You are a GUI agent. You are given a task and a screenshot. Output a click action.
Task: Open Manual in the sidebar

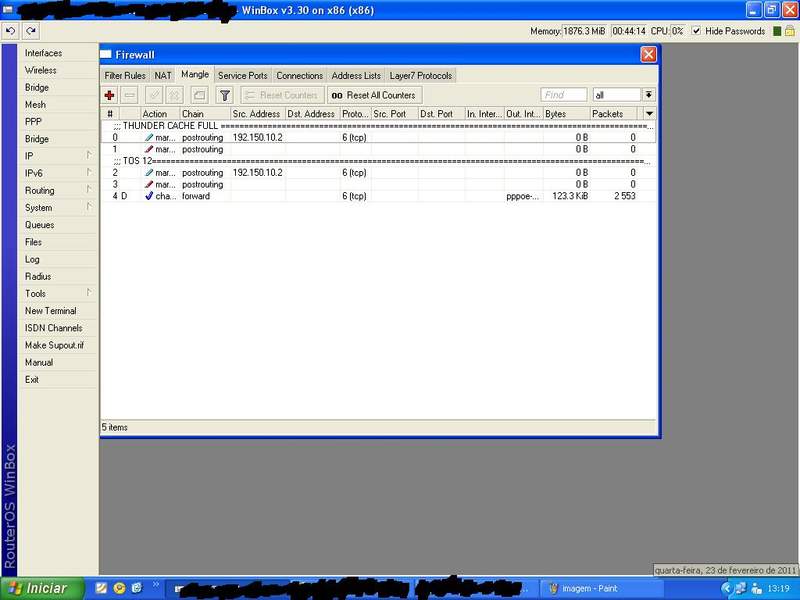coord(58,362)
